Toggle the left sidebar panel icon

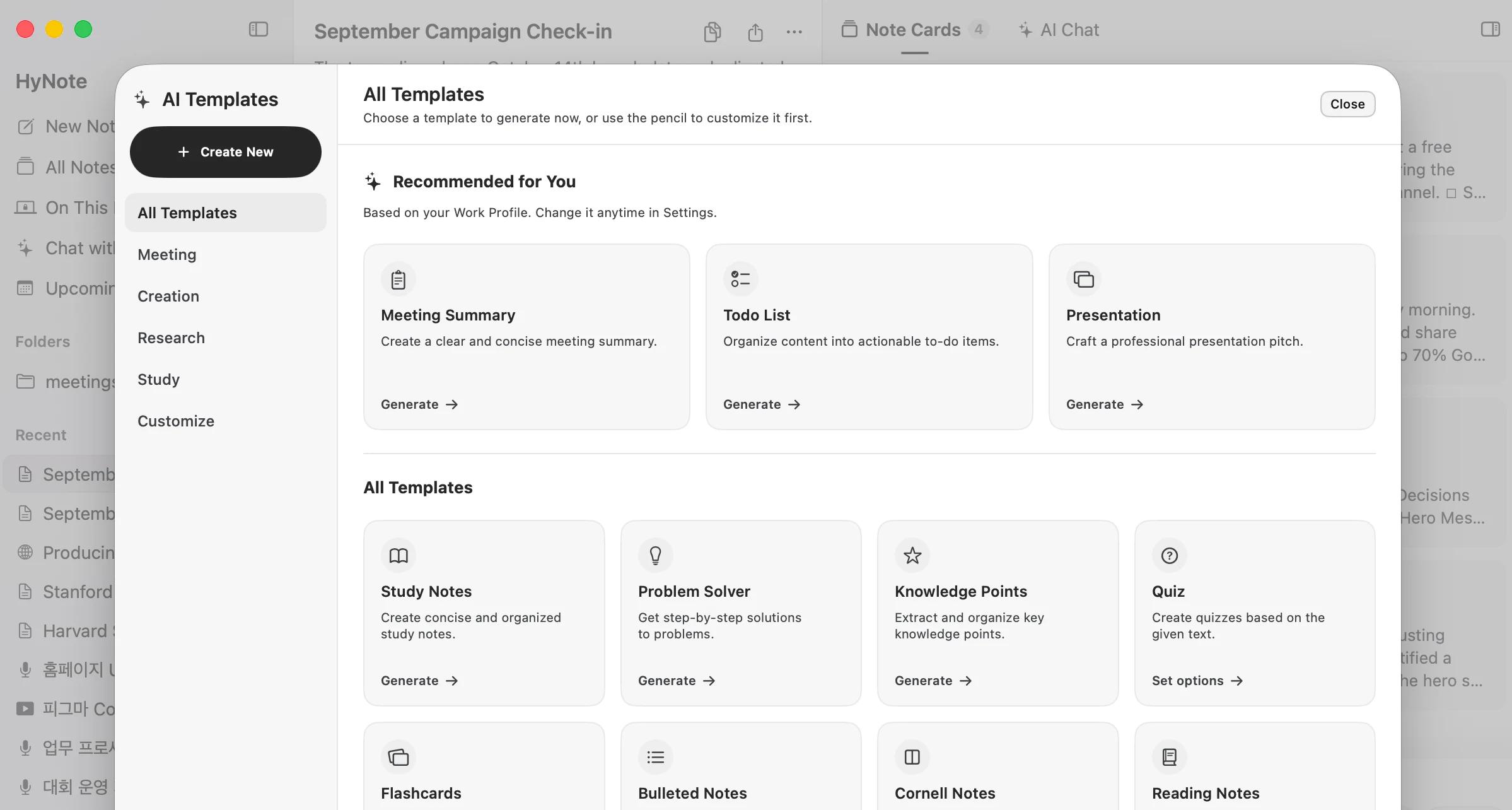click(259, 30)
